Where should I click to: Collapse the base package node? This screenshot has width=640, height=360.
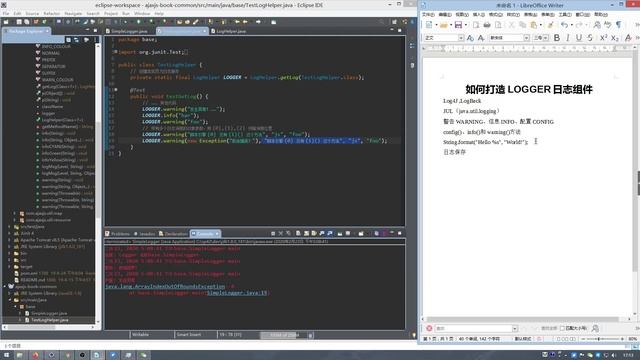click(x=16, y=307)
